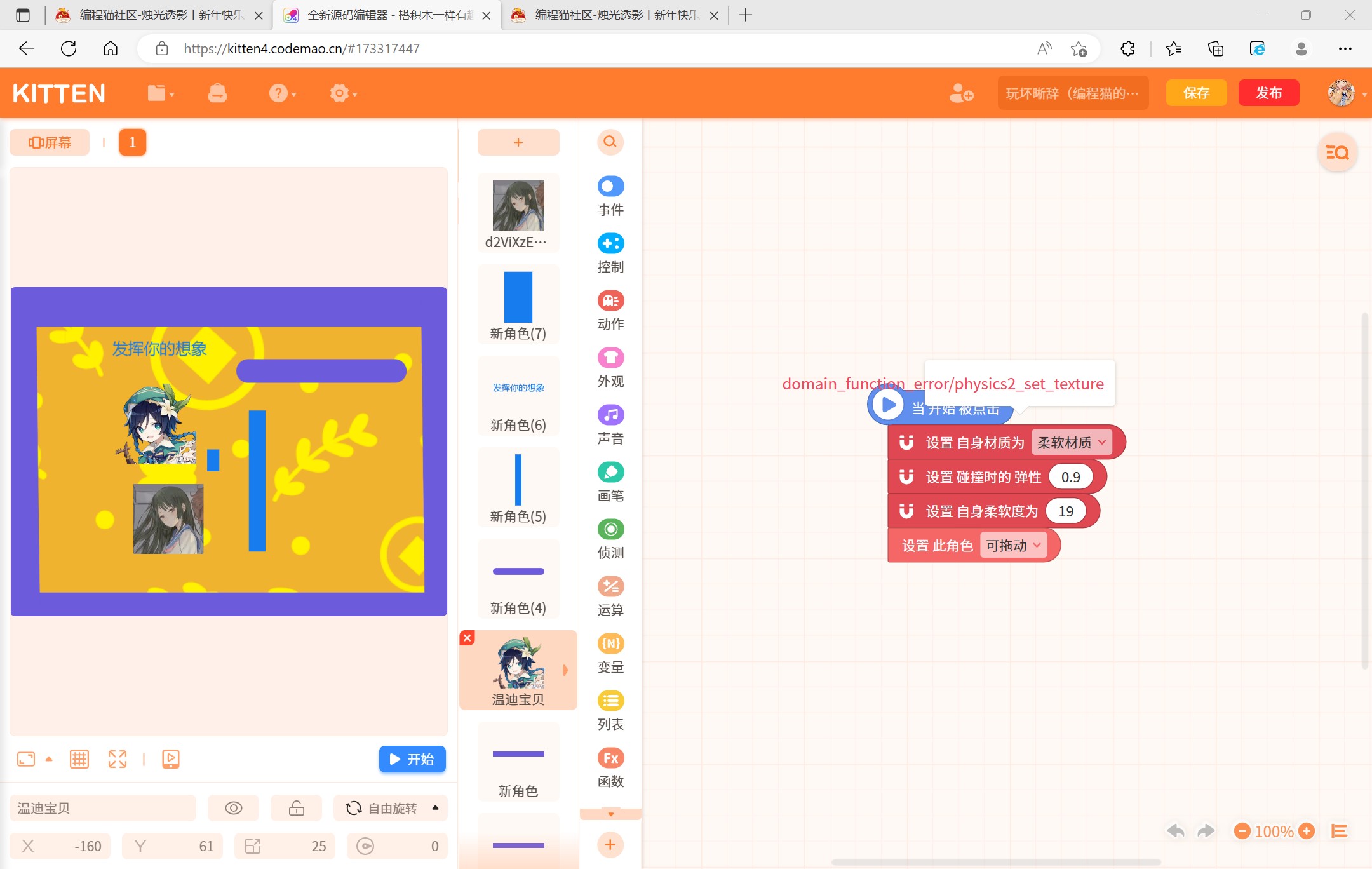Select the 画笔 pen block category
This screenshot has height=869, width=1372.
pos(610,482)
